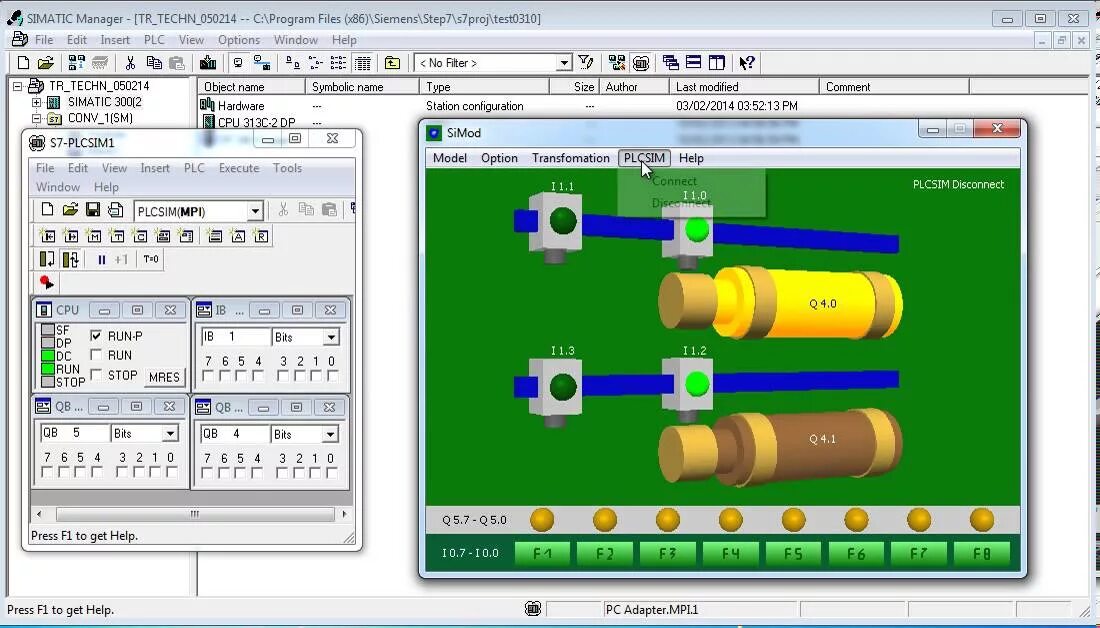The width and height of the screenshot is (1100, 628).
Task: Click the QB 4 address input field
Action: [235, 434]
